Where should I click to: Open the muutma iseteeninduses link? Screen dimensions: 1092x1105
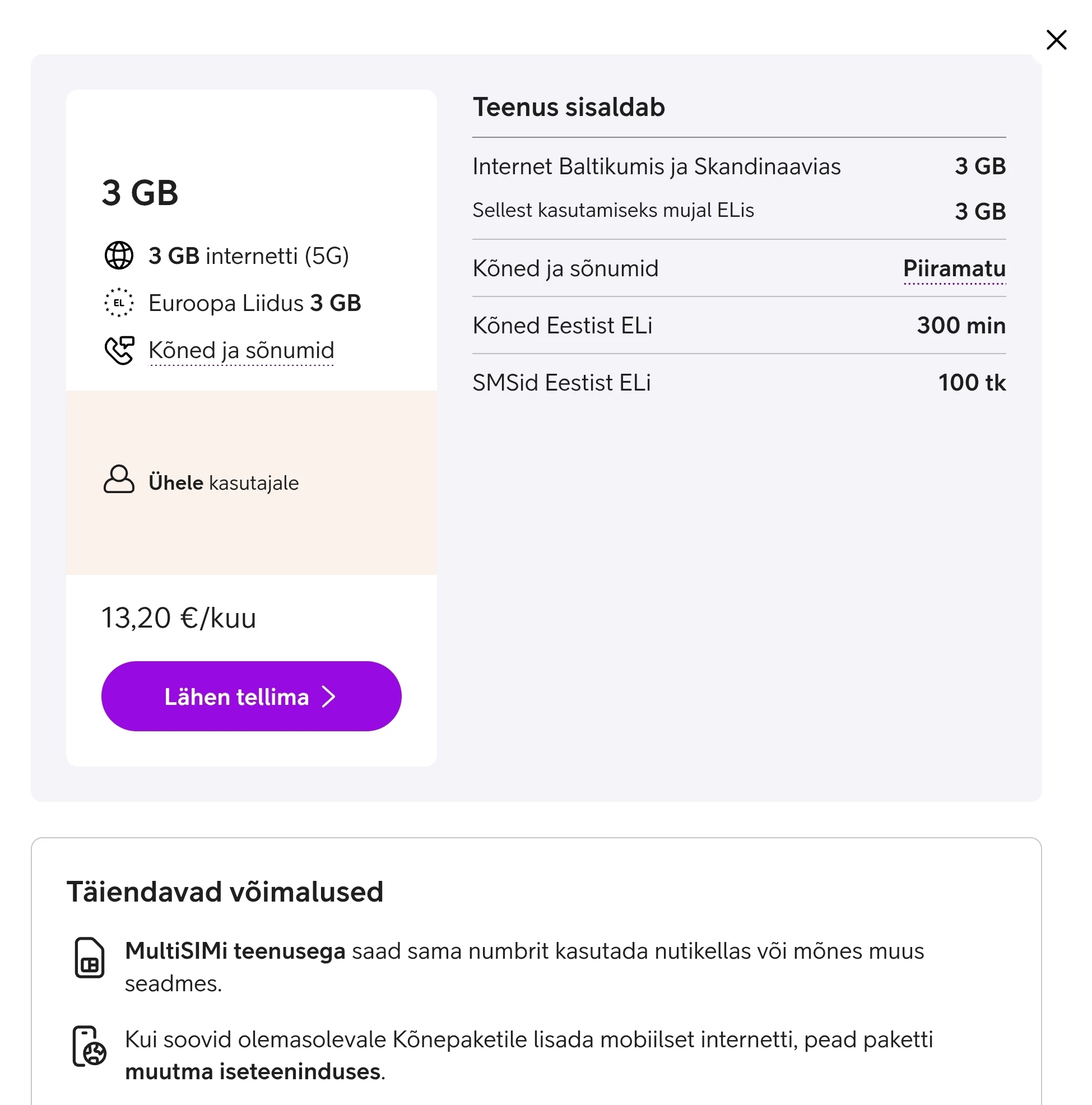pos(252,1071)
